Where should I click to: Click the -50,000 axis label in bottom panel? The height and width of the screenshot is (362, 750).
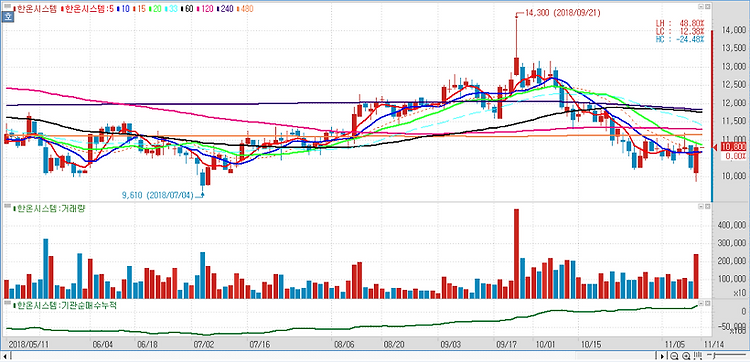[x=732, y=326]
